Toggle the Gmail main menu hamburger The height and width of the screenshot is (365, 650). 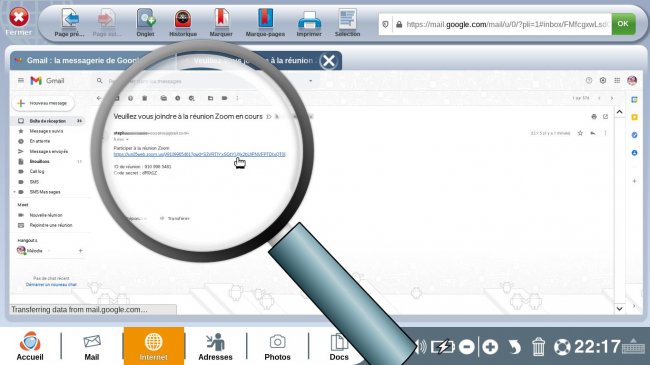(x=21, y=80)
